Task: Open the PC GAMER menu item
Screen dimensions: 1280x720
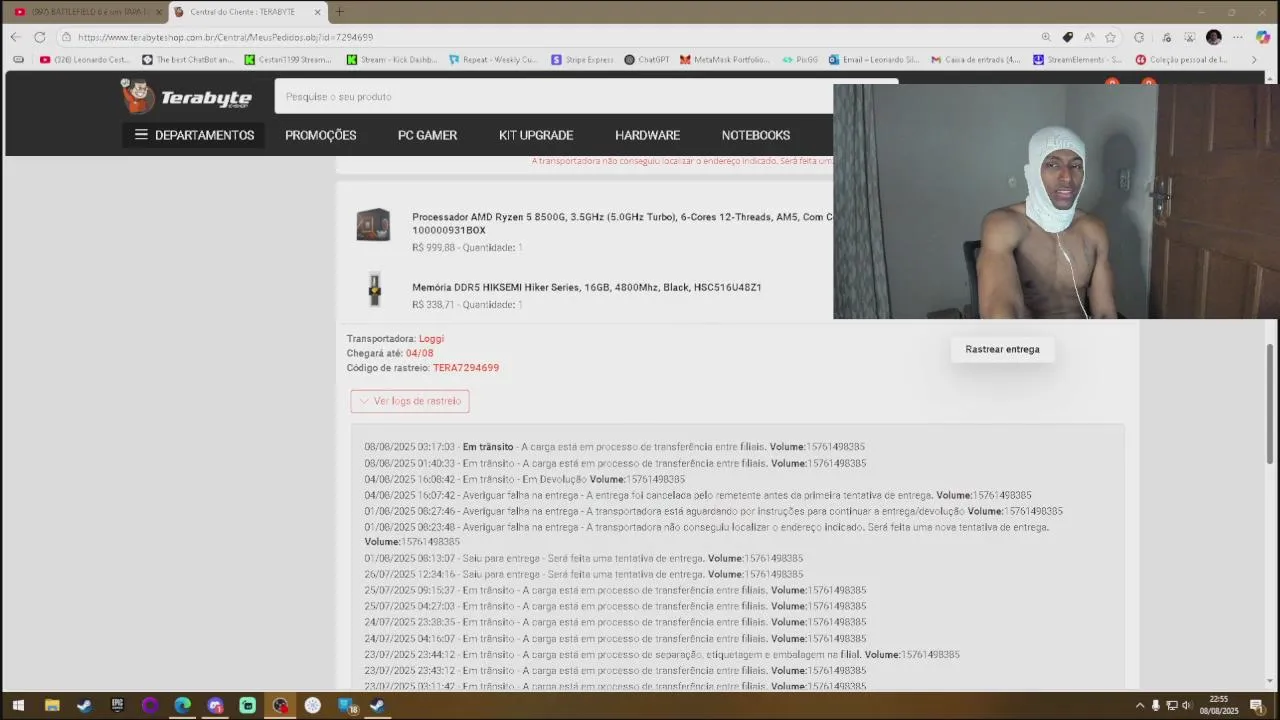Action: [427, 135]
